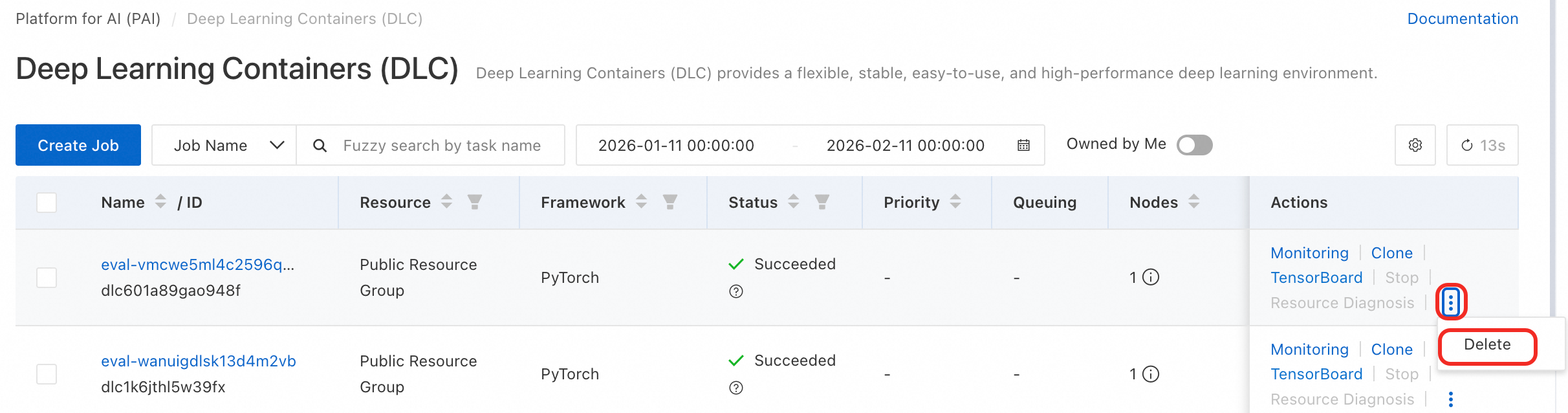The image size is (1568, 413).
Task: Sort the table by the Priority column
Action: click(955, 202)
